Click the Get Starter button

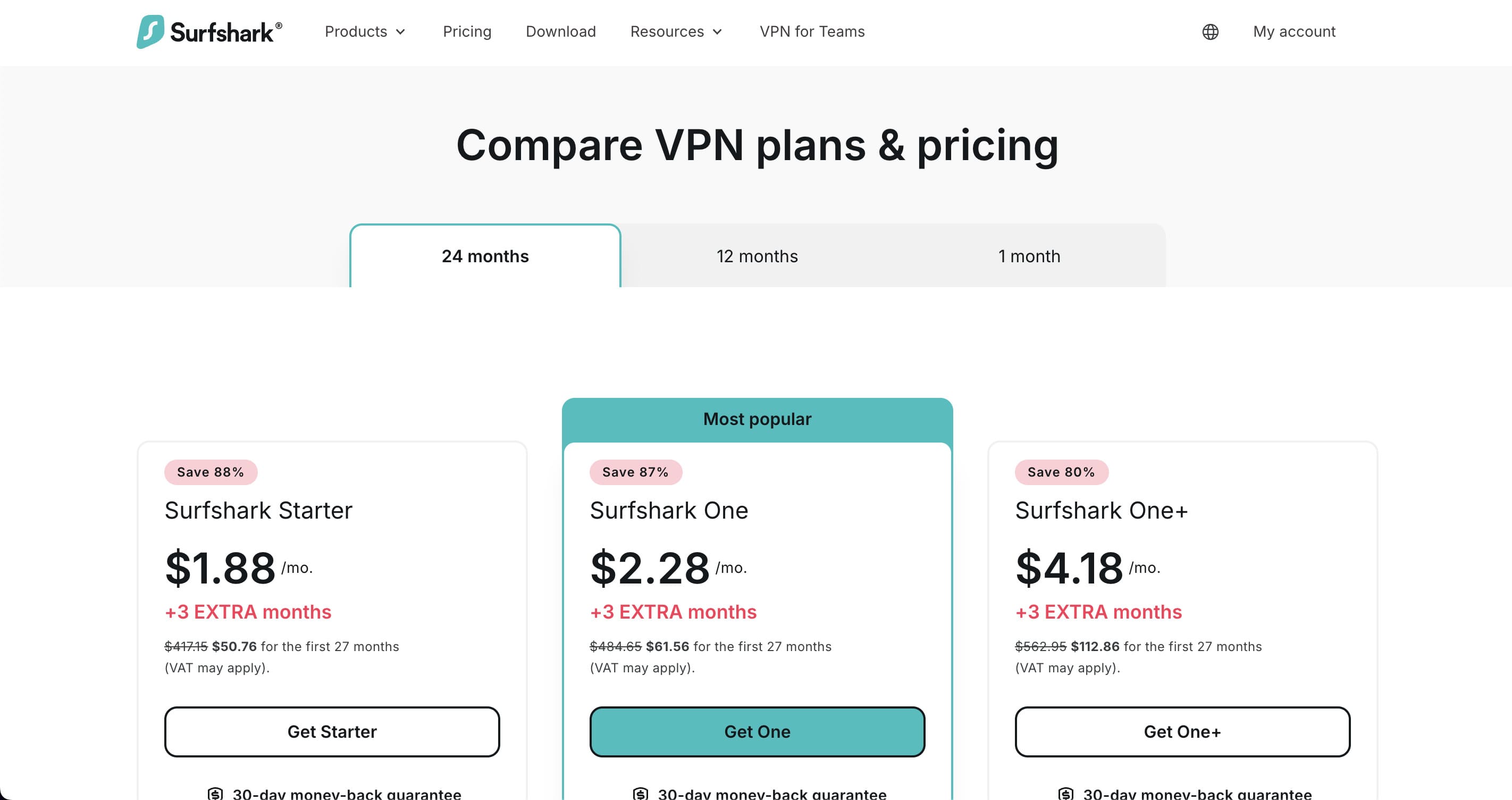(332, 732)
